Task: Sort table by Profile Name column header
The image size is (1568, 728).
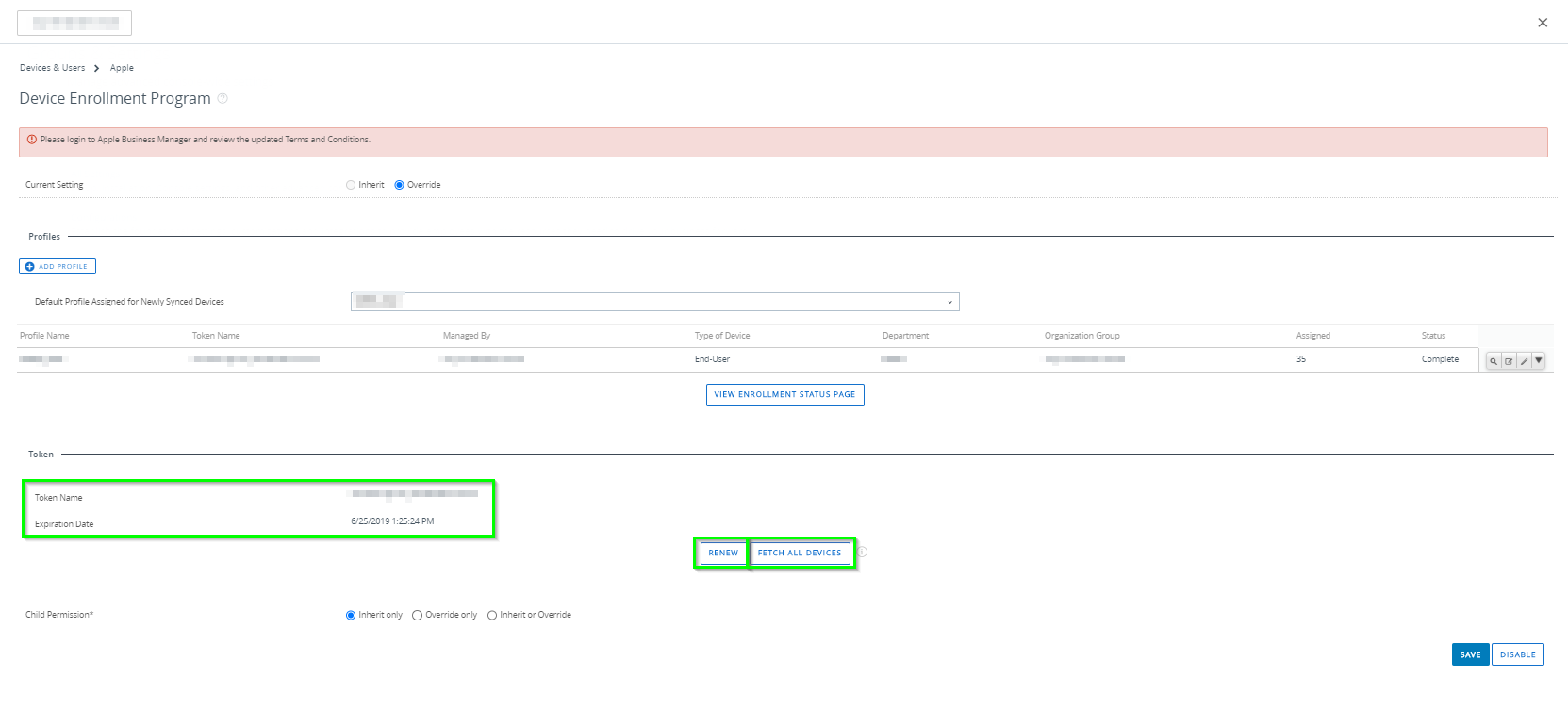Action: coord(44,336)
